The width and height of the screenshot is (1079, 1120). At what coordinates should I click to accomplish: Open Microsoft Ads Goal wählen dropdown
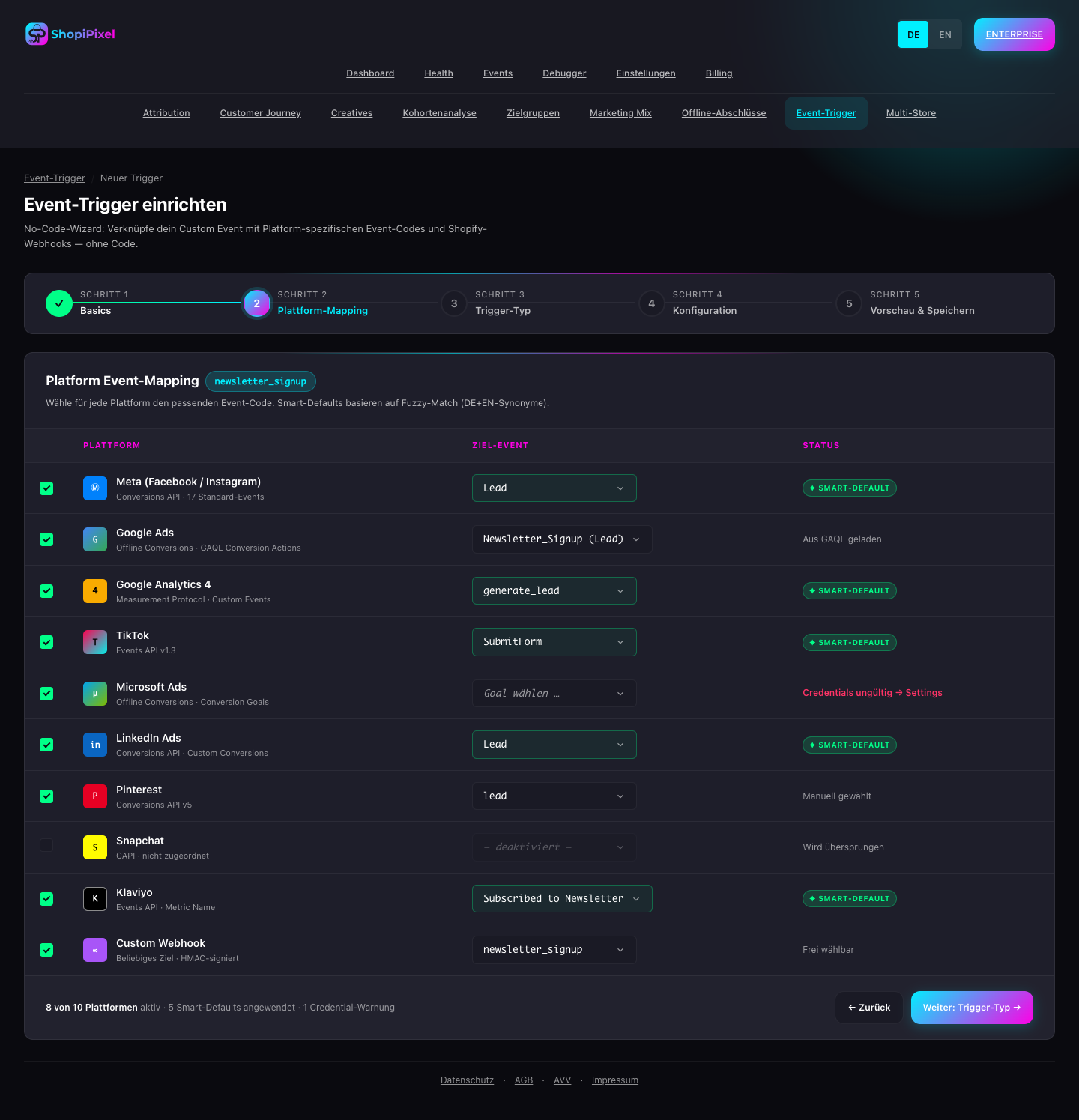[554, 694]
